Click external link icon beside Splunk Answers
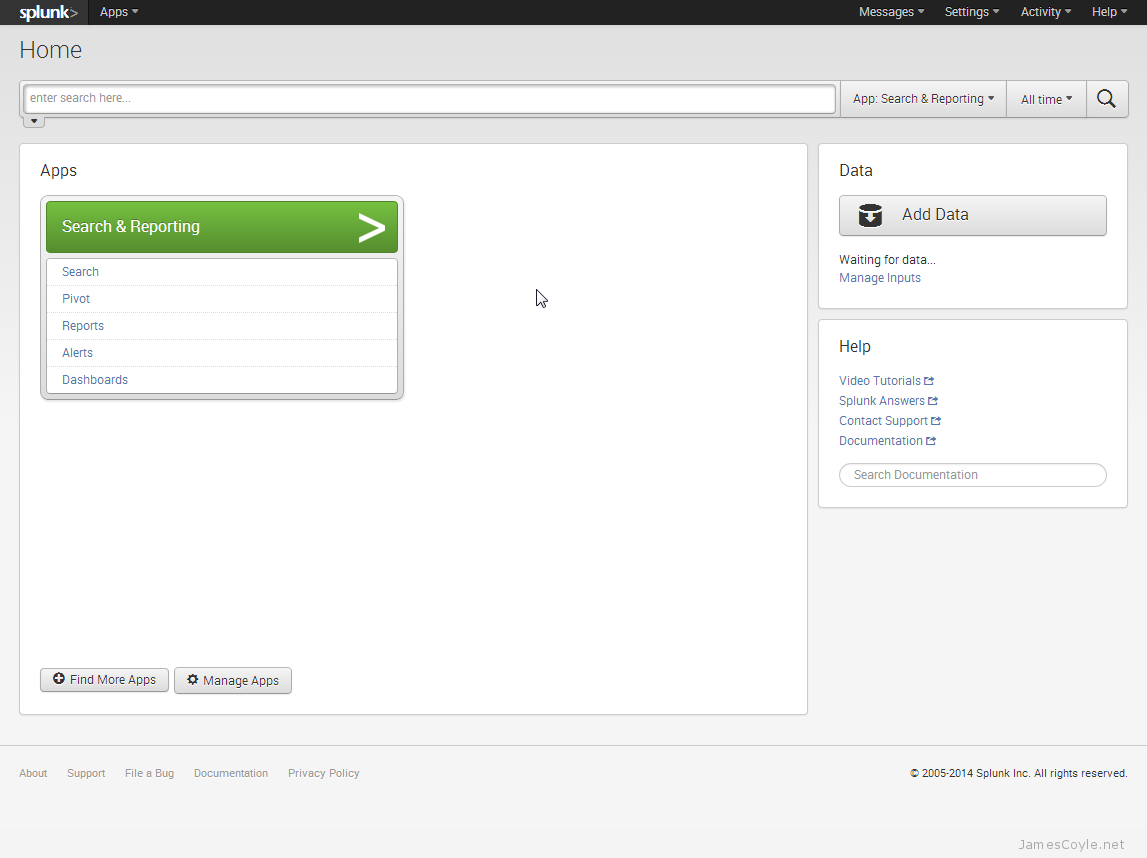Screen dimensions: 1147x858 click(933, 401)
